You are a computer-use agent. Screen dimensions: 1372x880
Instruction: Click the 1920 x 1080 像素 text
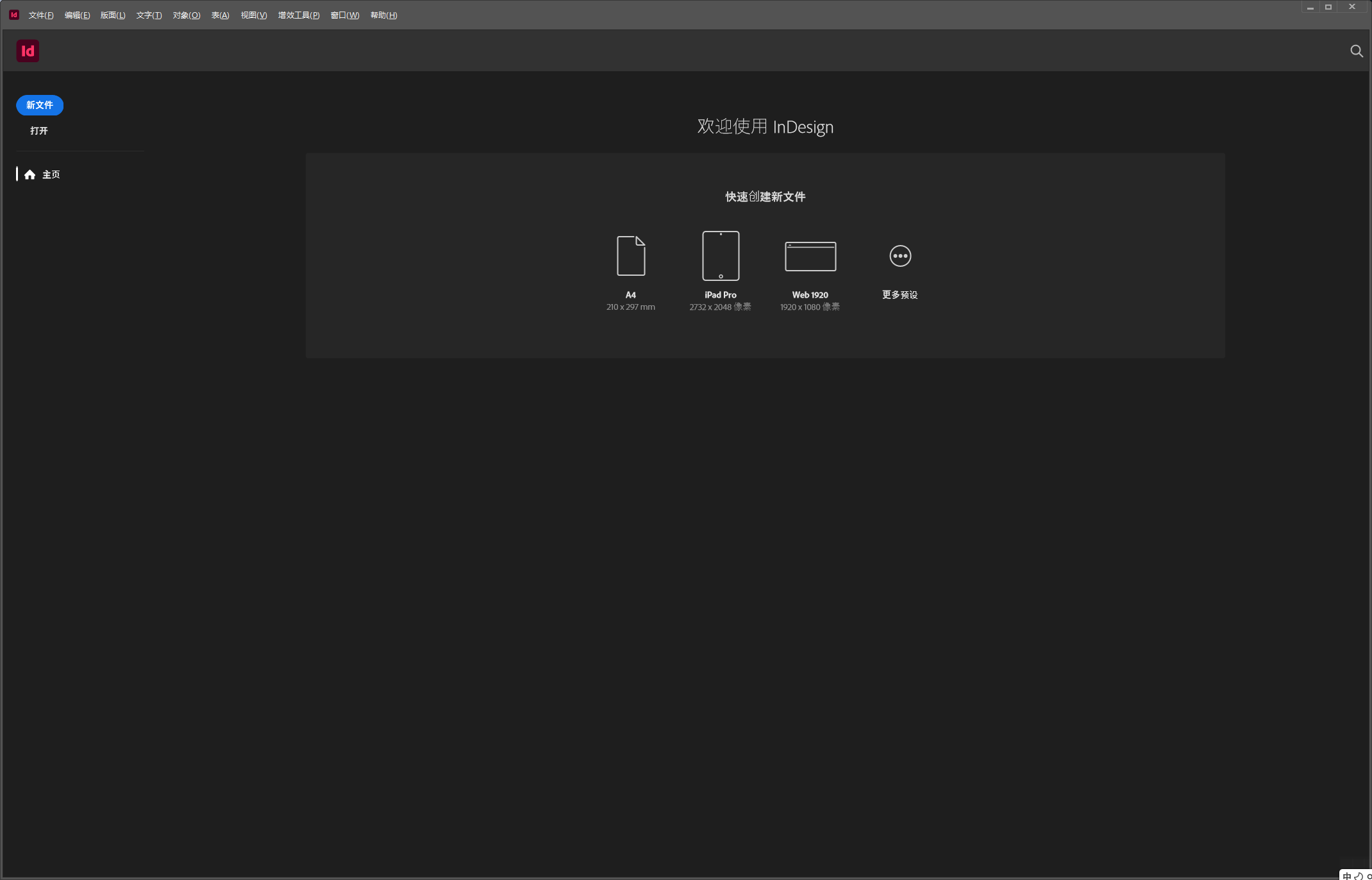810,307
